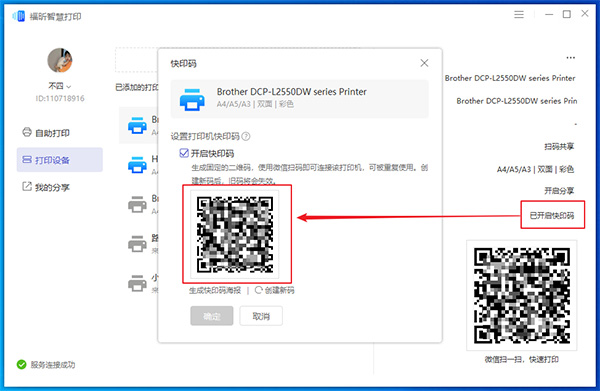Viewport: 600px width, 391px height.
Task: Open 自助打印 in the sidebar
Action: pos(46,133)
